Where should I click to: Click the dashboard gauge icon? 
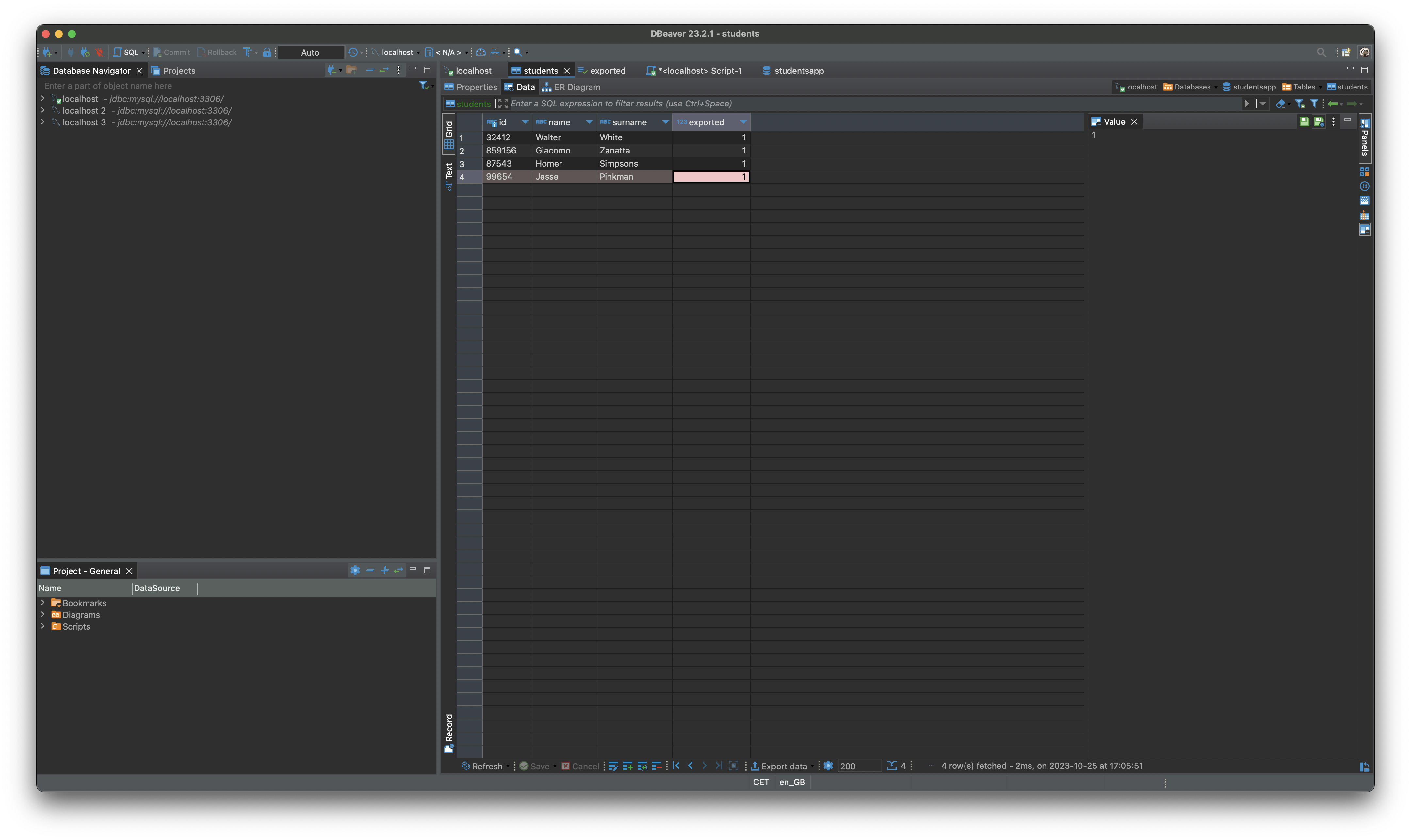point(480,52)
